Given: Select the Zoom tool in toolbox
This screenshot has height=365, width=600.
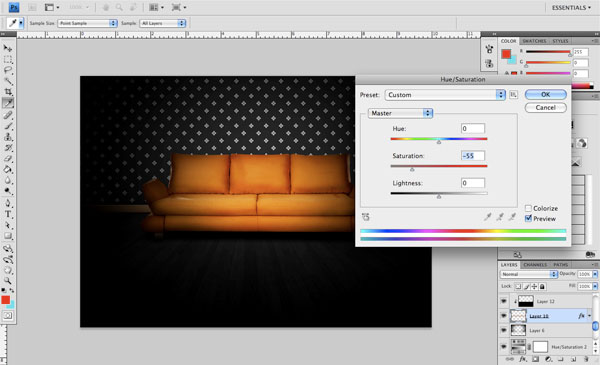Looking at the screenshot, I should (8, 281).
